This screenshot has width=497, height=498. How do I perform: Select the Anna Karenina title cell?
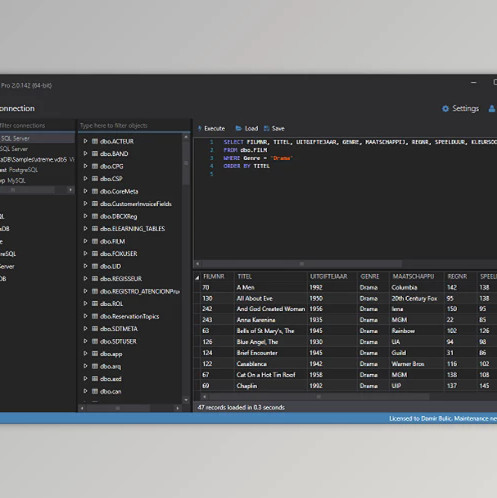[x=270, y=320]
